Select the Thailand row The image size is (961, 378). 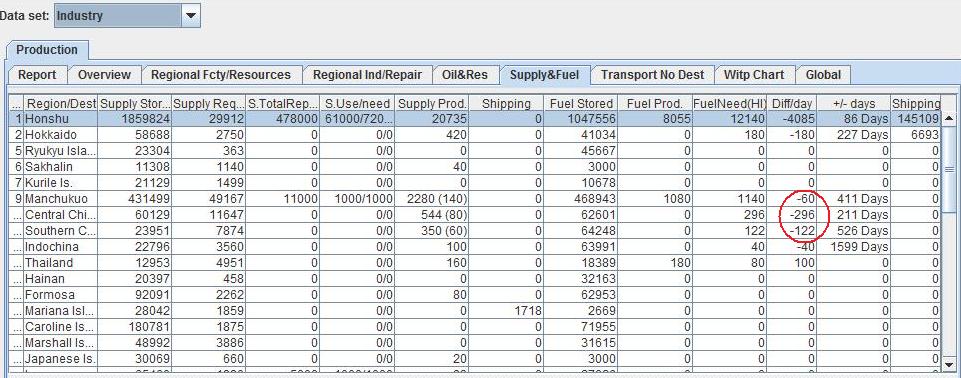[x=475, y=262]
